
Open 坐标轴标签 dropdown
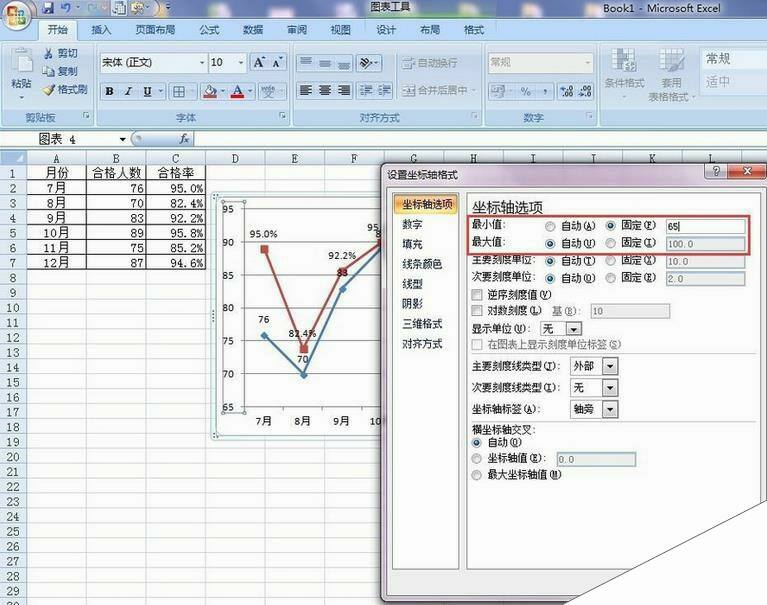(x=610, y=409)
